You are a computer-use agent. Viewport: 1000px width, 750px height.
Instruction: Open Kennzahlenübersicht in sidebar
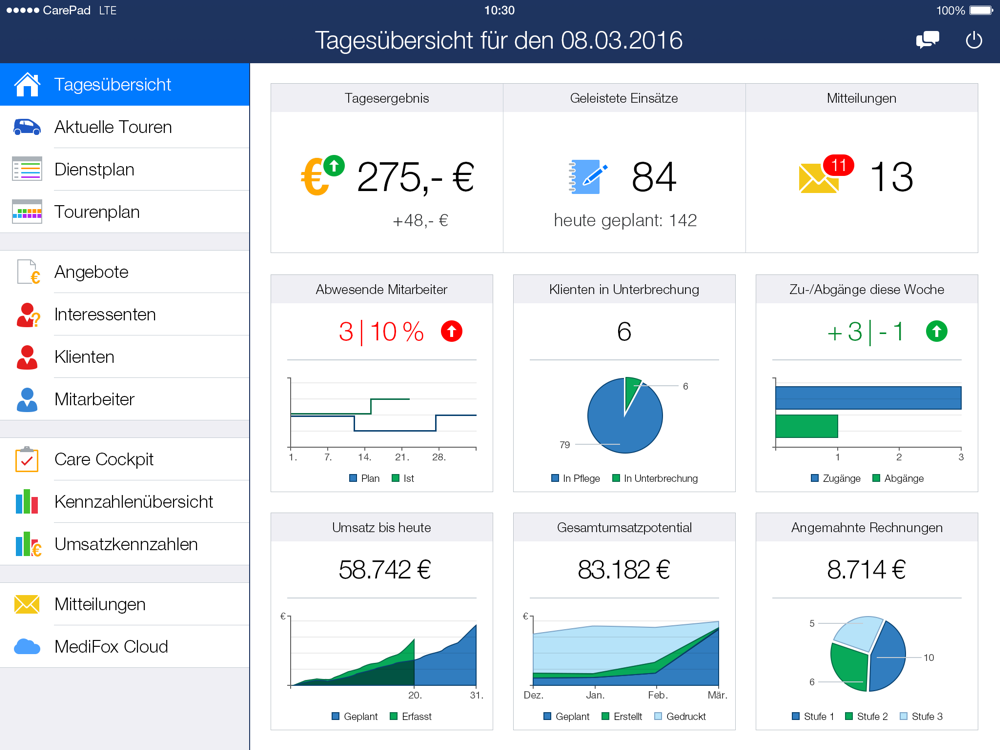(x=133, y=502)
